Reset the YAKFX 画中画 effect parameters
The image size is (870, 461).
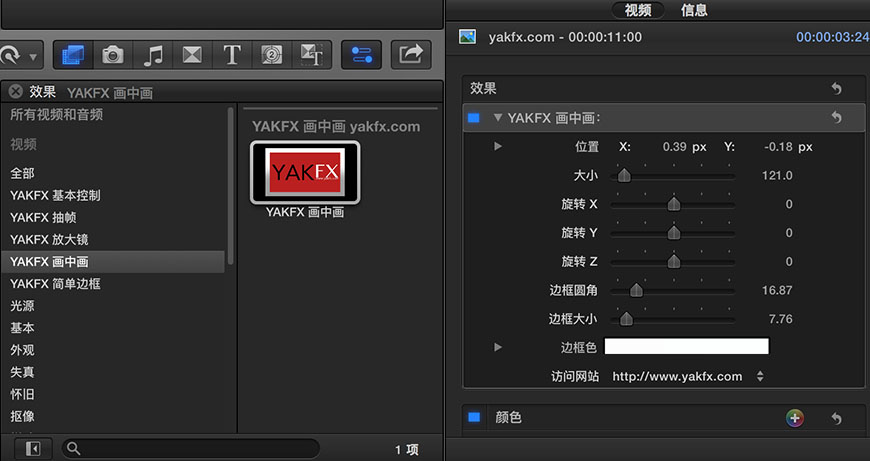pyautogui.click(x=836, y=117)
